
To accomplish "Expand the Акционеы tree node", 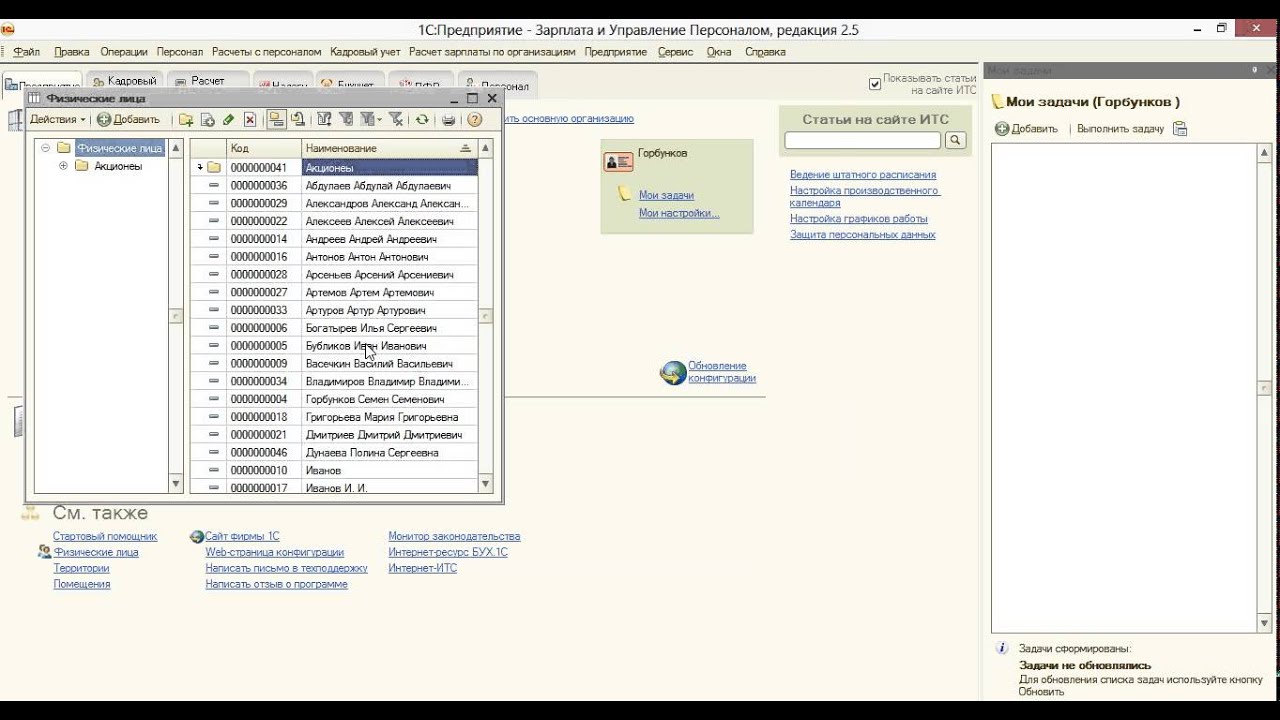I will 63,166.
